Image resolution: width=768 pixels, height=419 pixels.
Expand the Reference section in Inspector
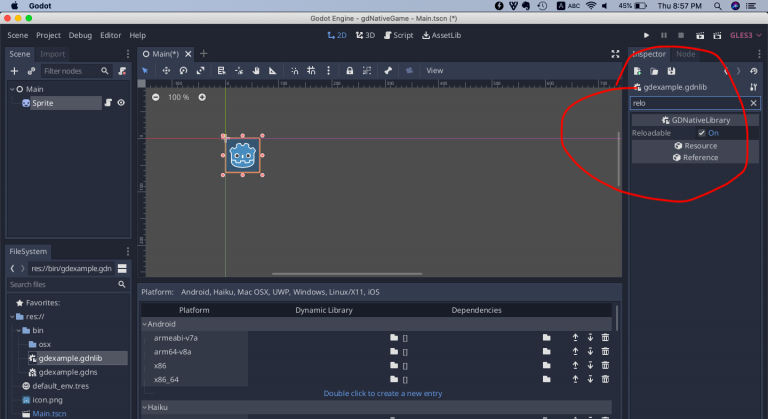tap(696, 157)
